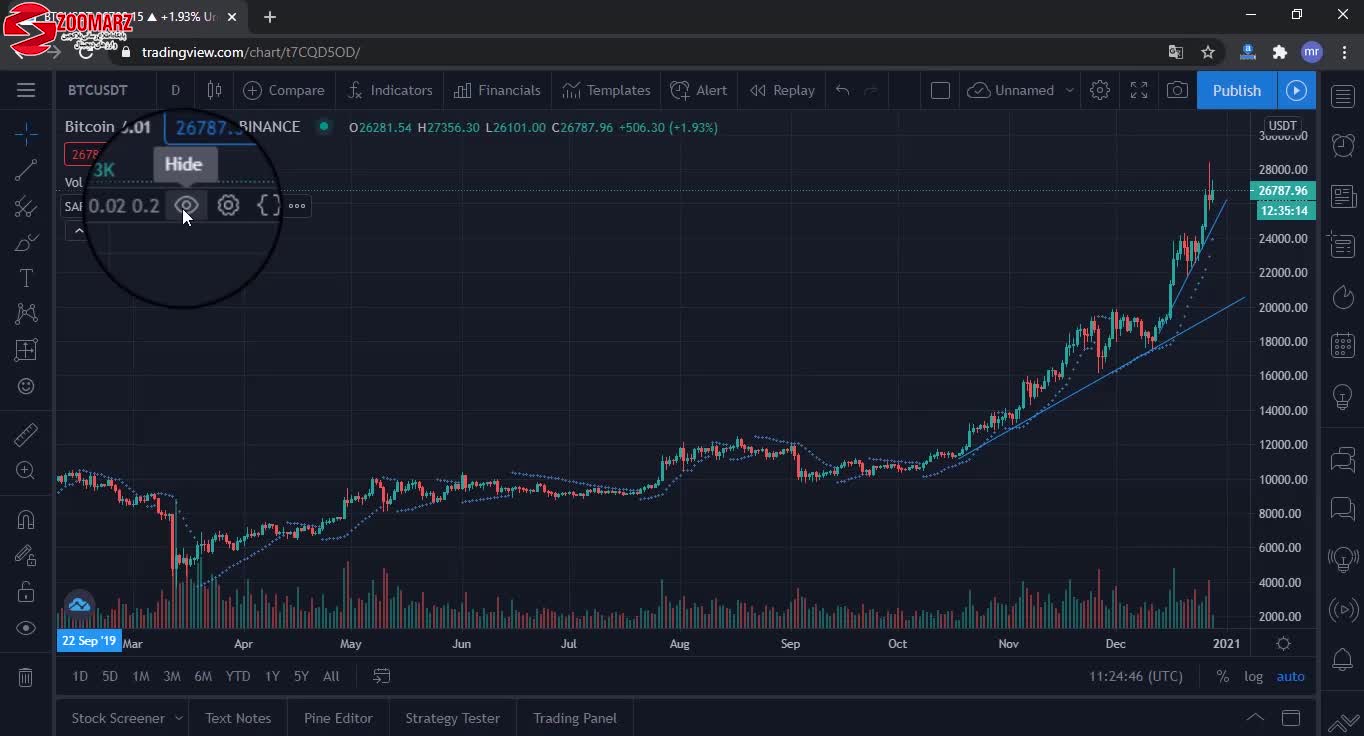Select the ruler measure tool
The width and height of the screenshot is (1364, 736).
pyautogui.click(x=26, y=434)
